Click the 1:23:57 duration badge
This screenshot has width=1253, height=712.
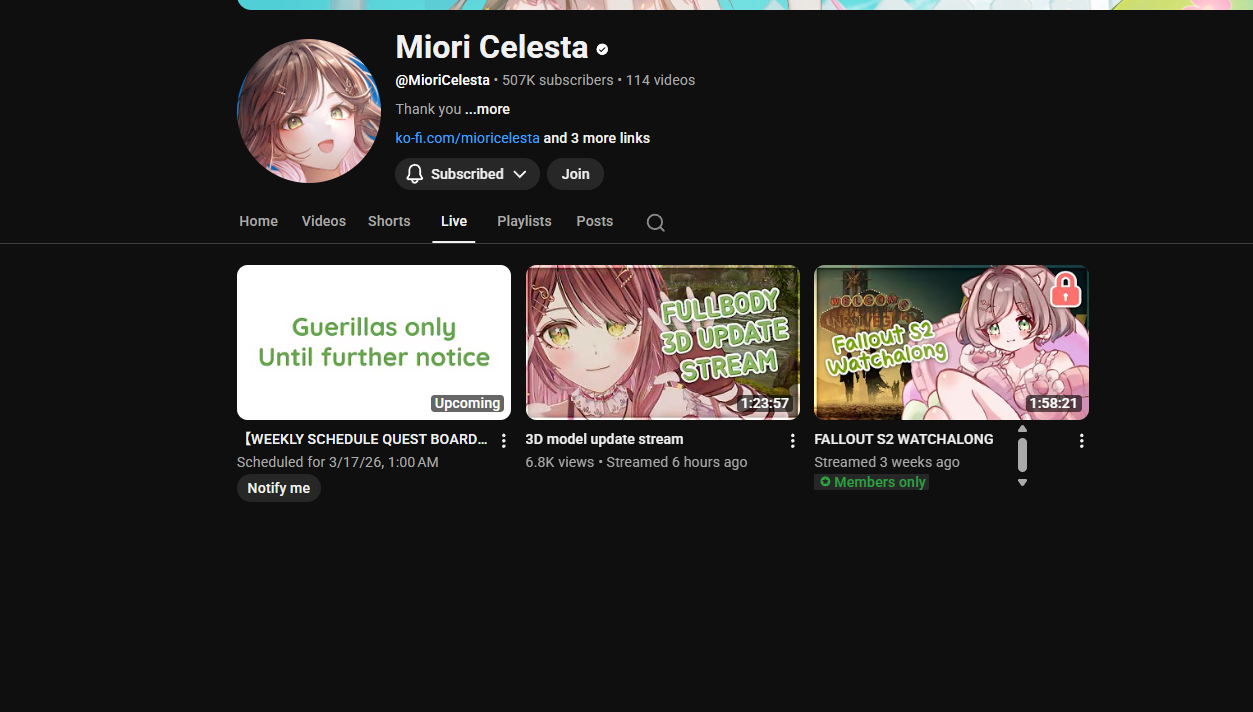click(765, 404)
